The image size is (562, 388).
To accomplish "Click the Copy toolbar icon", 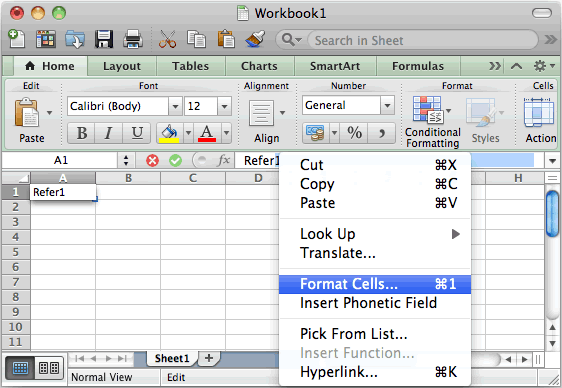I will pos(196,39).
